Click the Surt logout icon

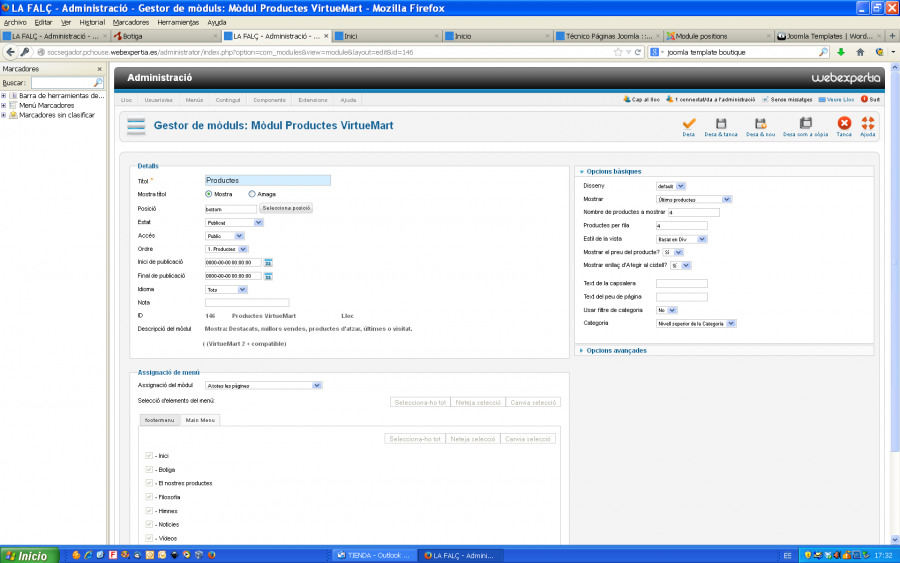864,99
